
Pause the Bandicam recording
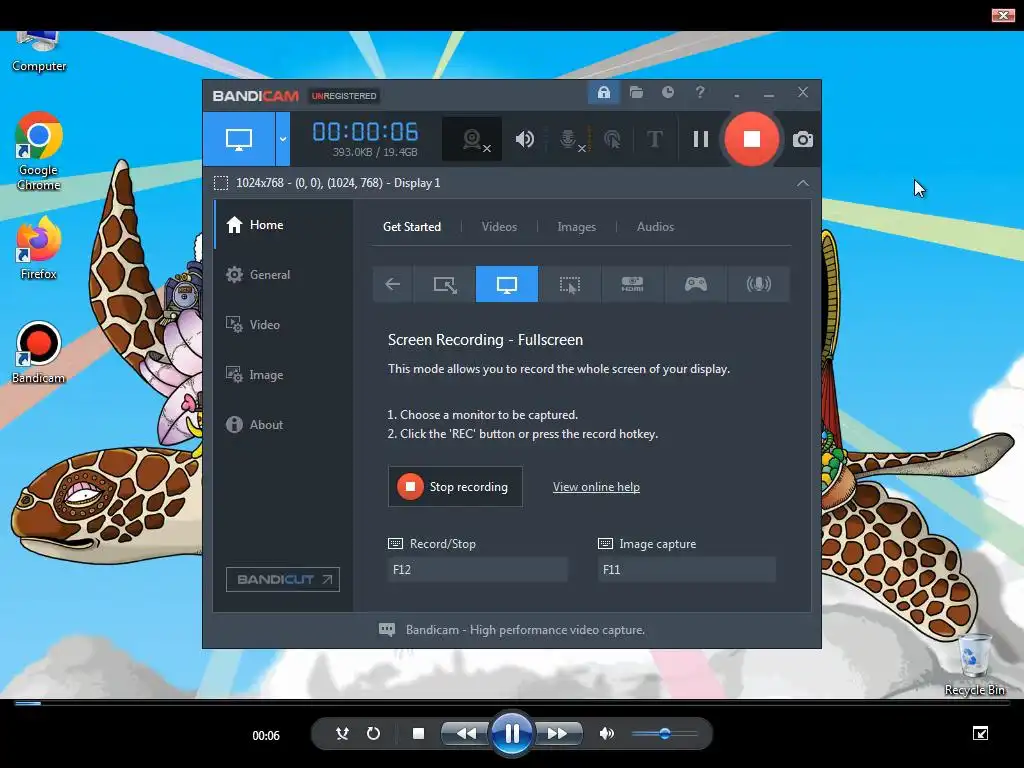click(x=700, y=139)
